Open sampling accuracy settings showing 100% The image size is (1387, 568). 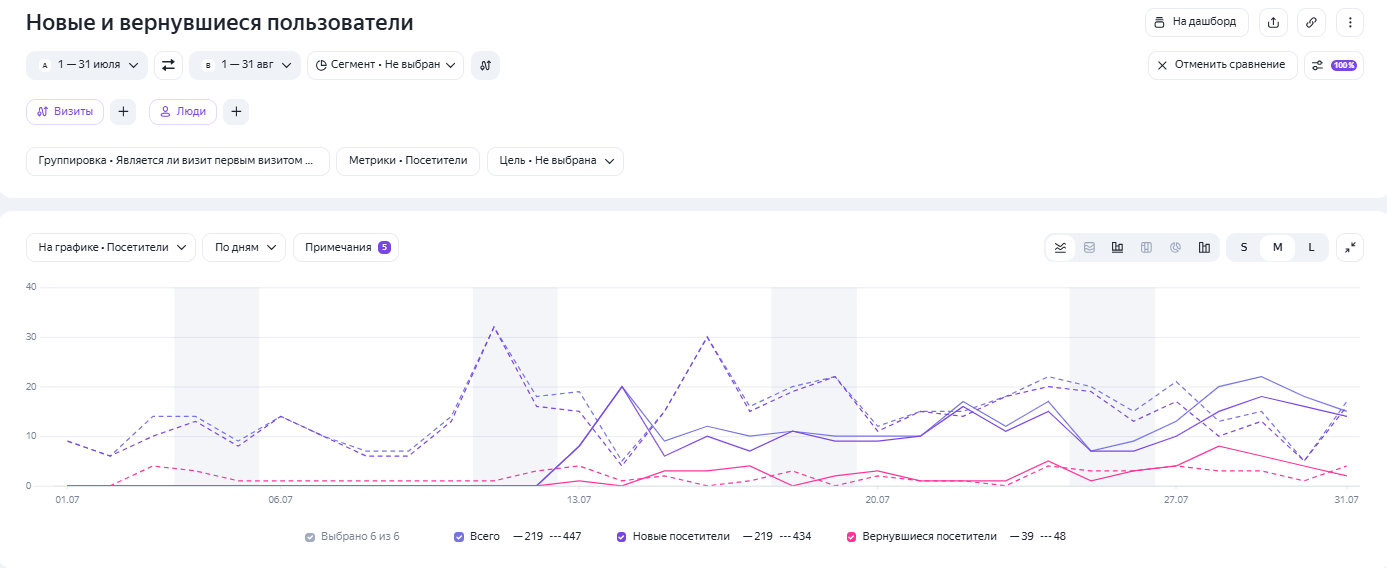tap(1334, 65)
